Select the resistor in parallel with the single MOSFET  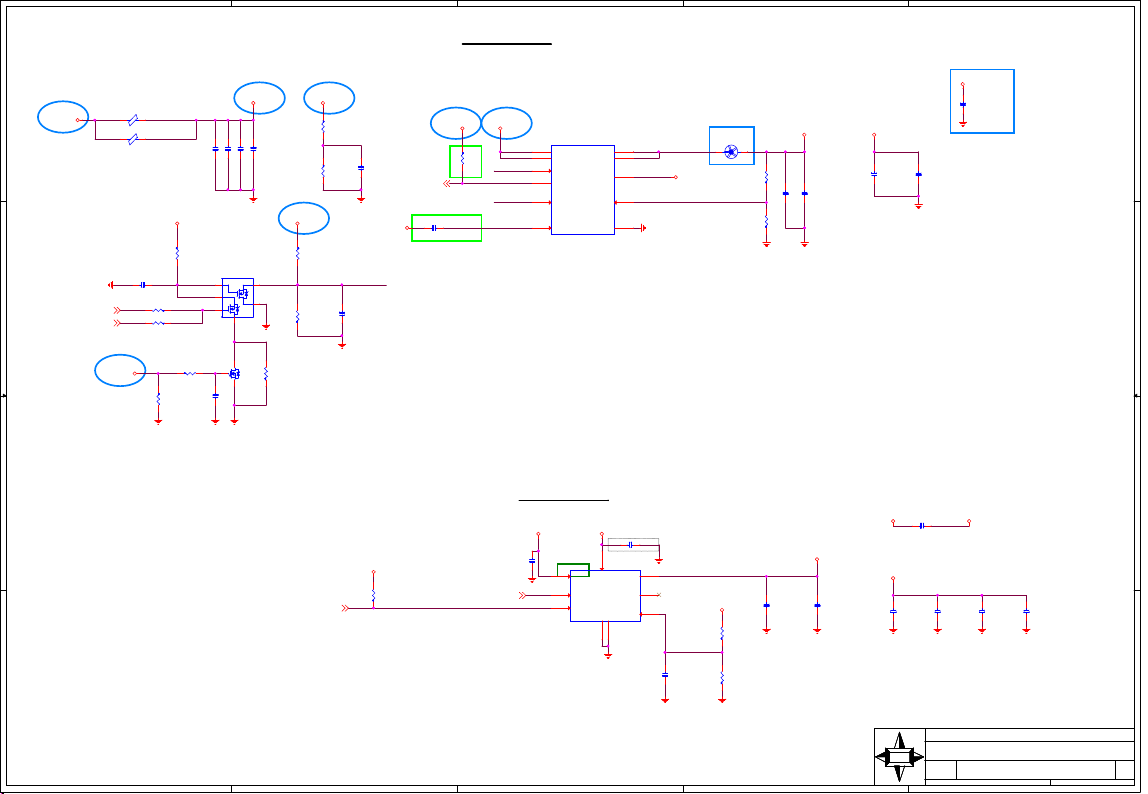click(266, 374)
